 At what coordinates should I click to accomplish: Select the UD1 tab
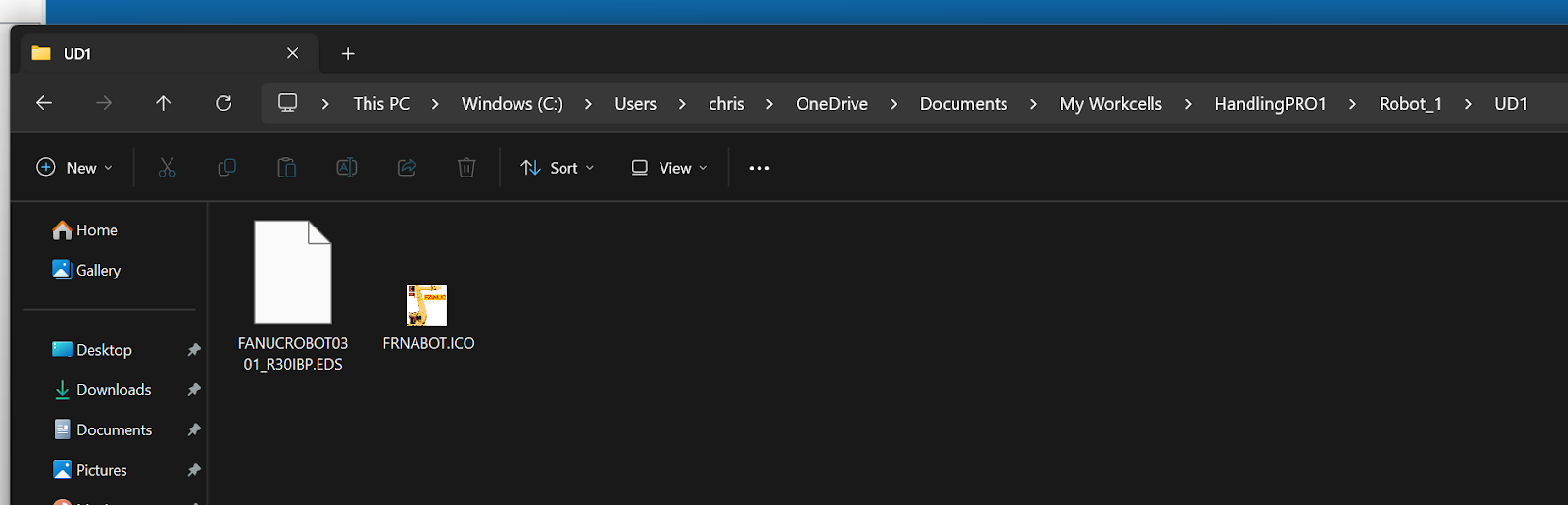click(170, 53)
